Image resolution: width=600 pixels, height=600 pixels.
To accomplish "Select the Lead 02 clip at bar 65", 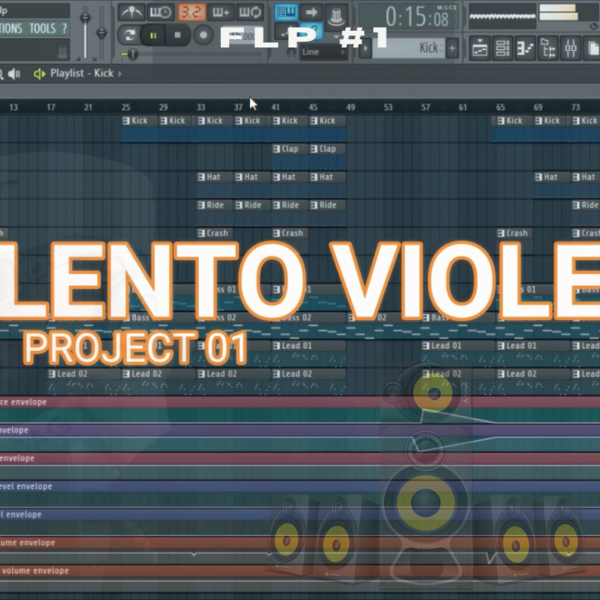I will pos(533,382).
